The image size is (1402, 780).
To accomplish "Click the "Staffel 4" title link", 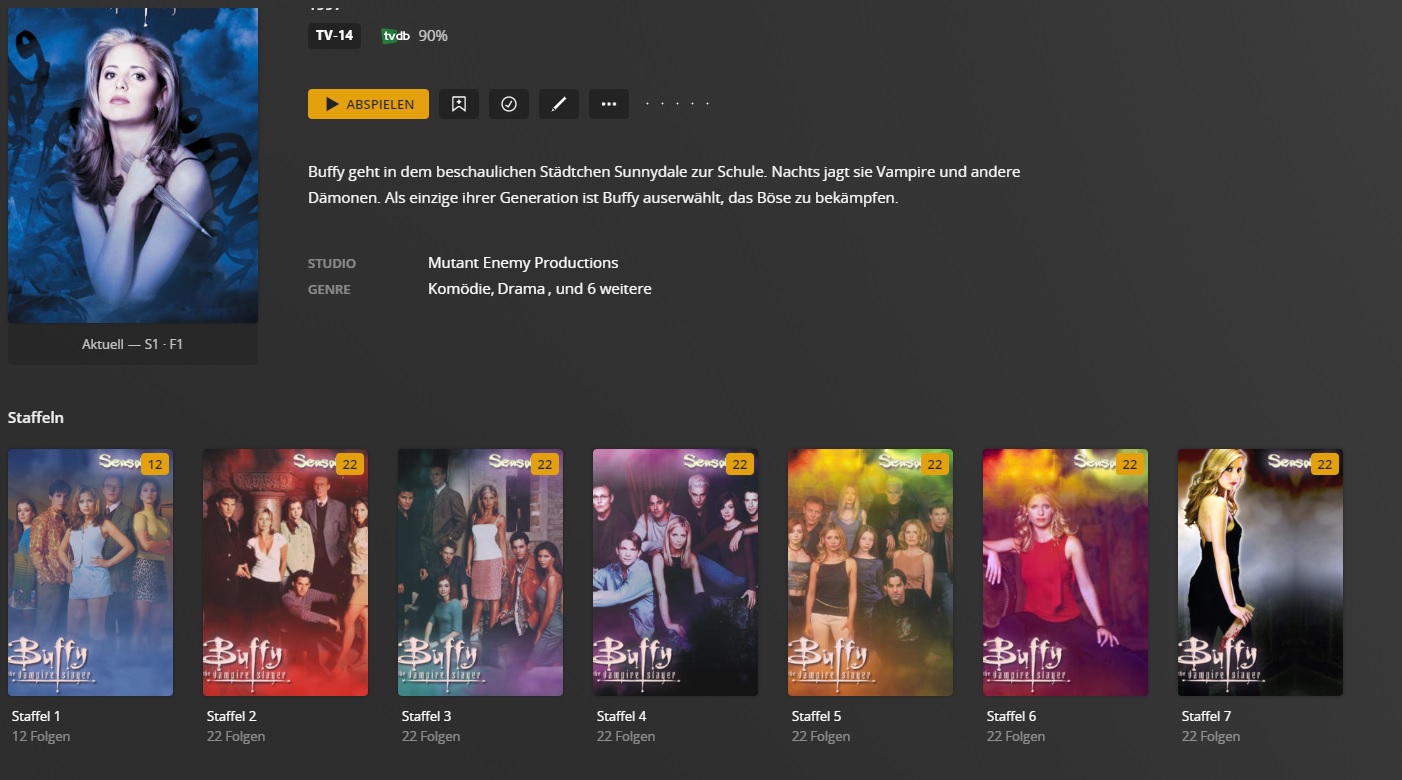I will point(622,716).
